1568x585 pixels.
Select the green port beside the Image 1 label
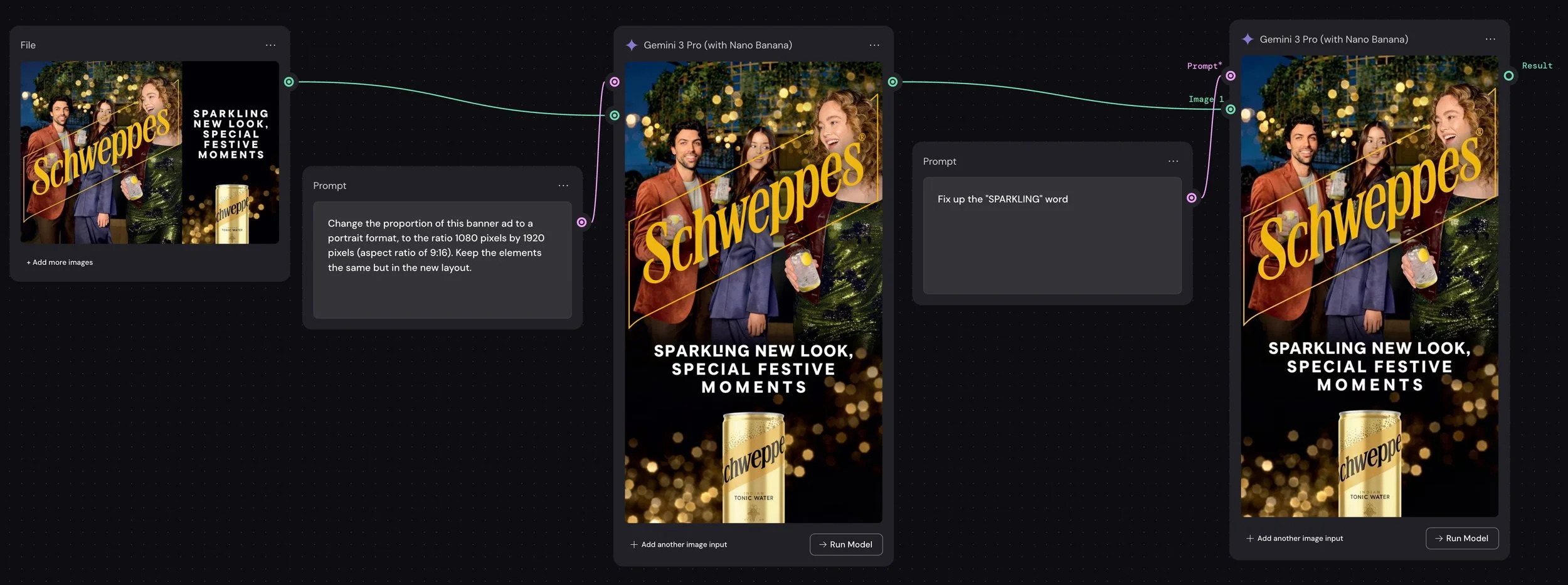pos(1231,109)
